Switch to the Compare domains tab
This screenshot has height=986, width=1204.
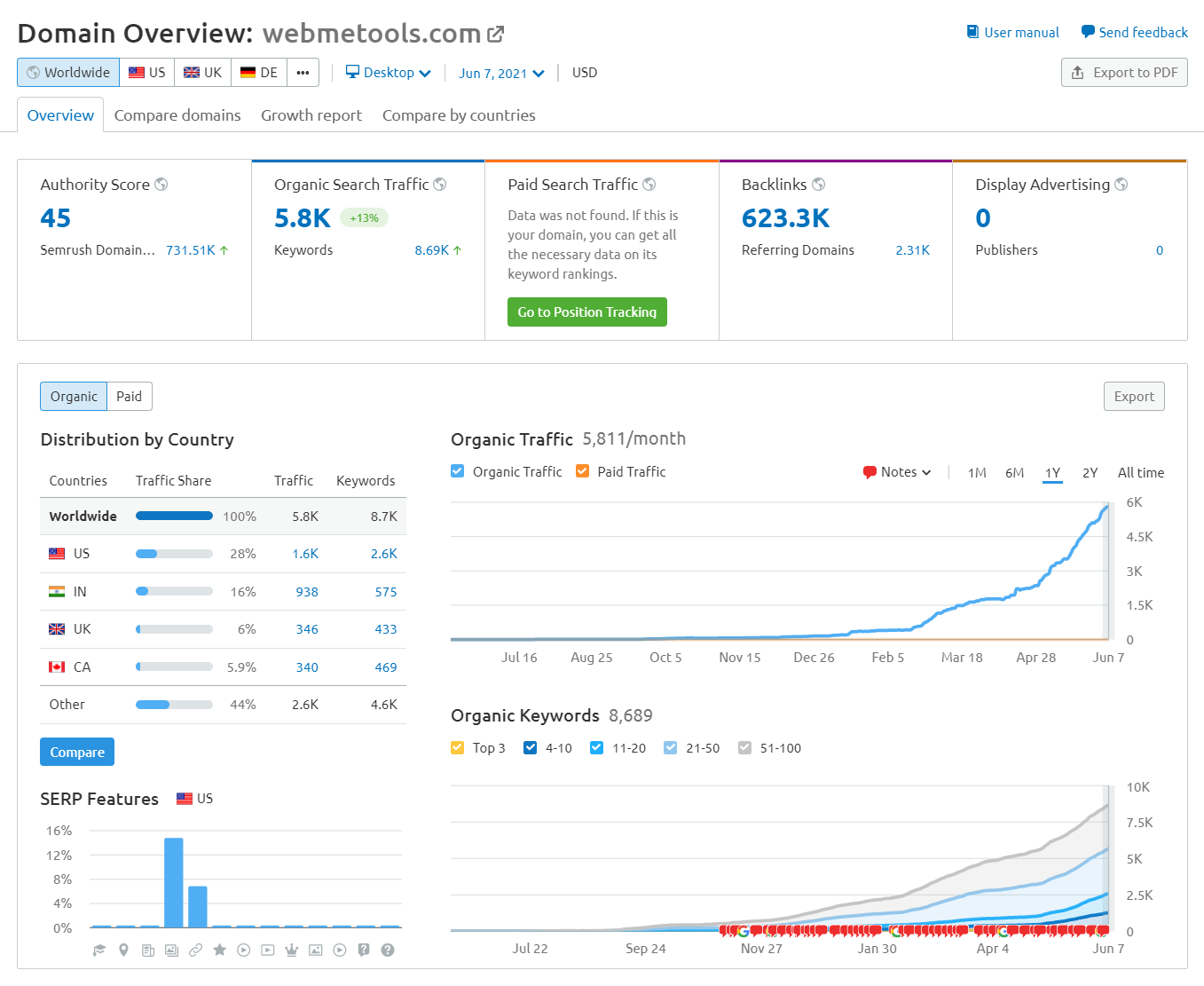click(x=177, y=115)
